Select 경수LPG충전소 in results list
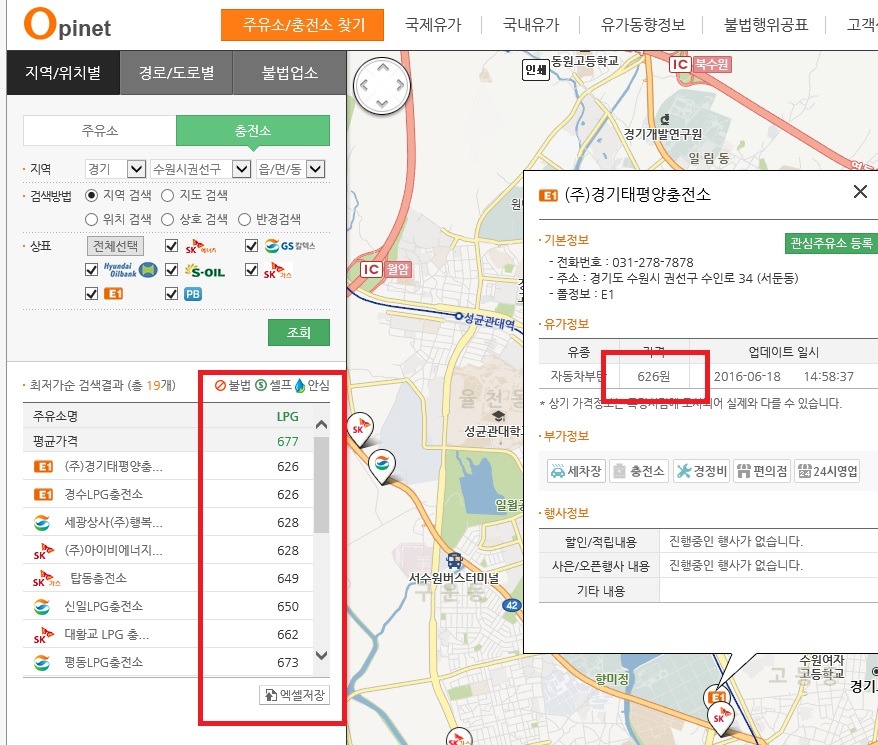Image resolution: width=878 pixels, height=745 pixels. [x=167, y=494]
